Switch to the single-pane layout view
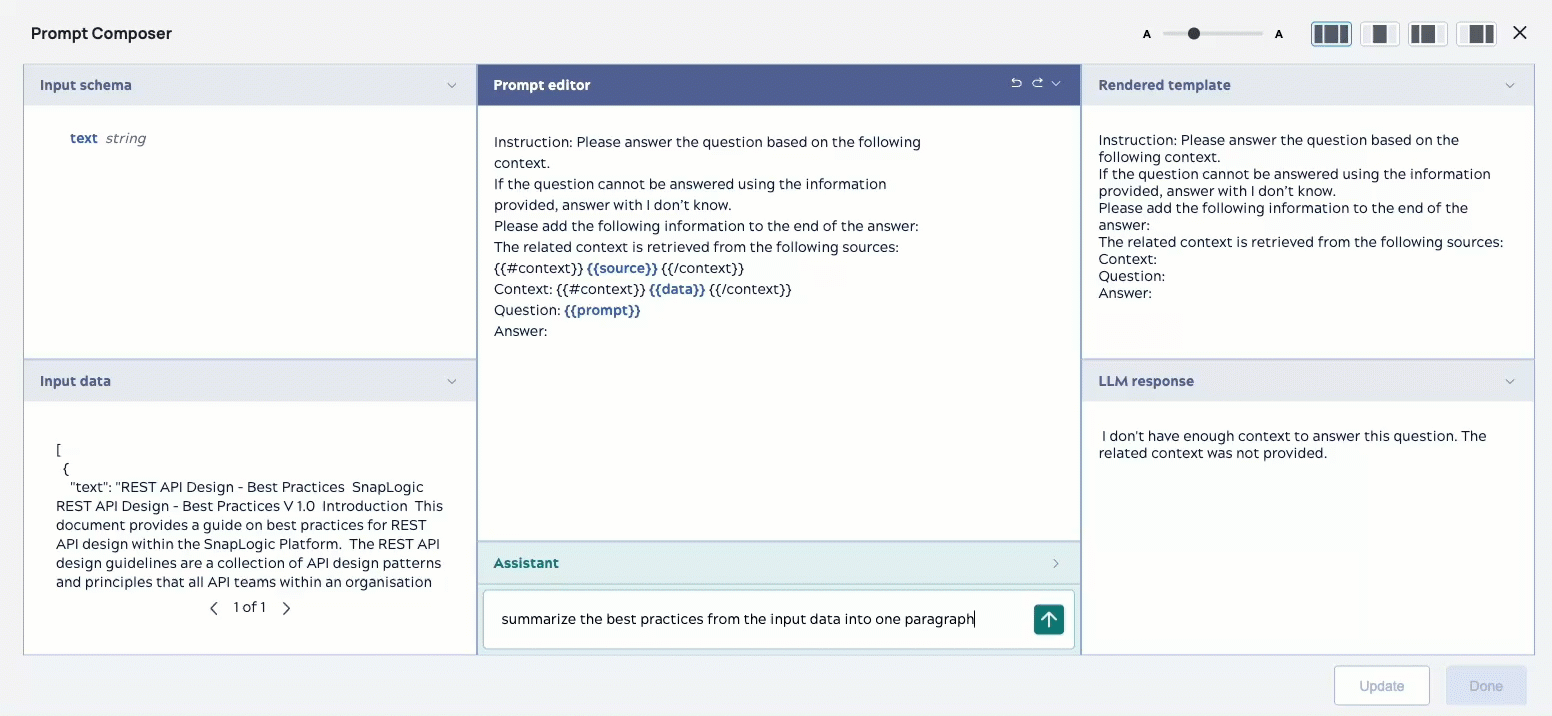The height and width of the screenshot is (716, 1552). click(1381, 33)
